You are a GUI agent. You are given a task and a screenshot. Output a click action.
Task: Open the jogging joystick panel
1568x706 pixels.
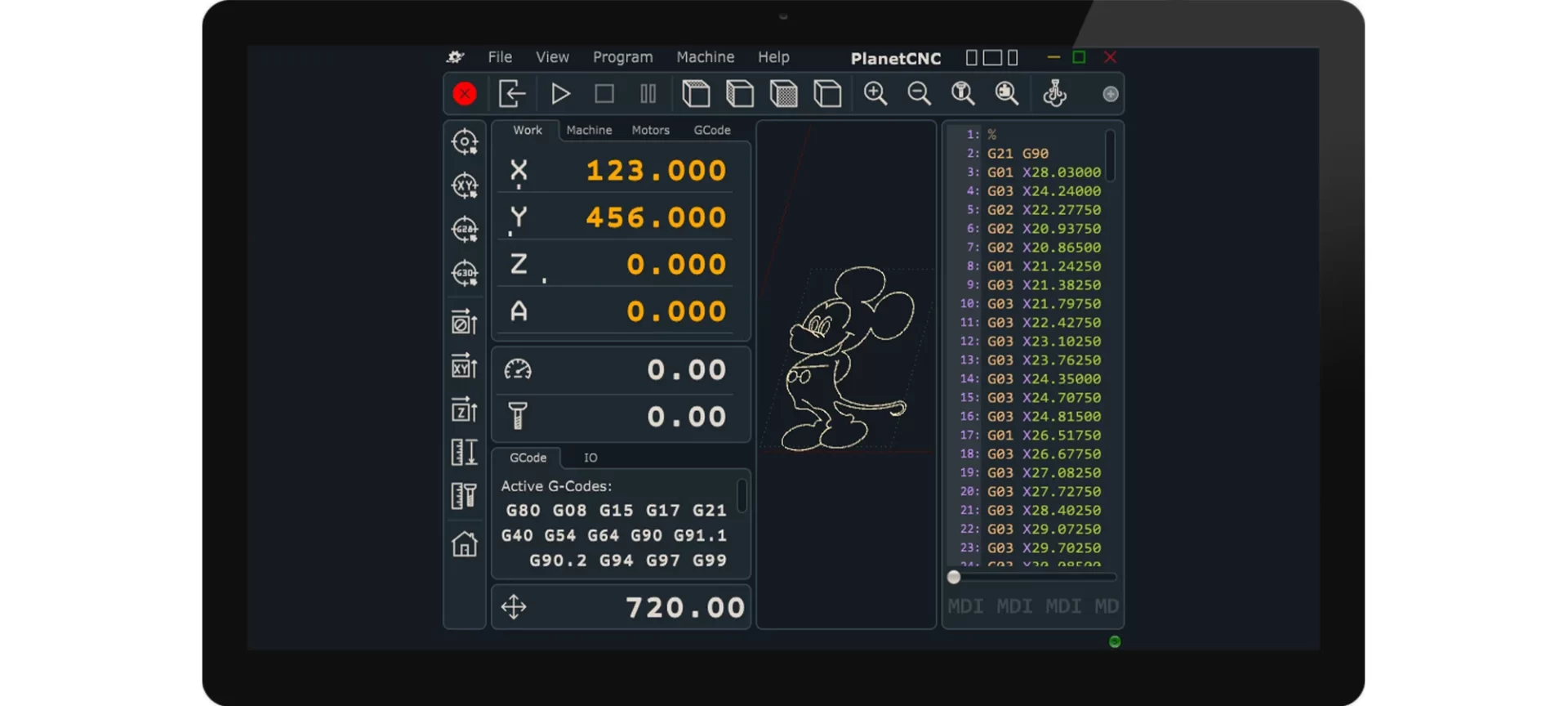pyautogui.click(x=1054, y=94)
